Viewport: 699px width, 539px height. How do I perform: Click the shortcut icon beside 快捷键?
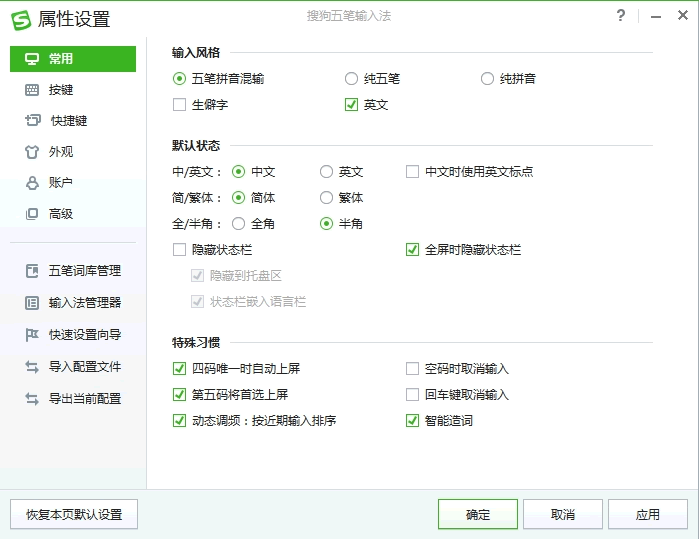pos(31,121)
